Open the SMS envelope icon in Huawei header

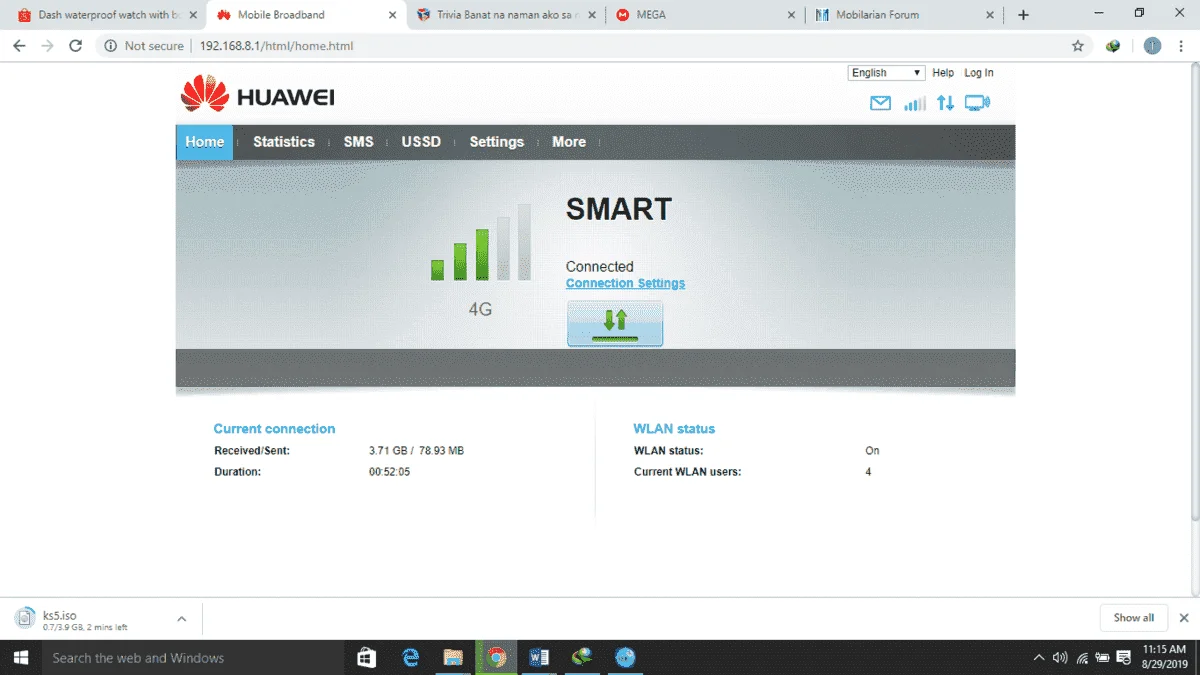tap(880, 103)
